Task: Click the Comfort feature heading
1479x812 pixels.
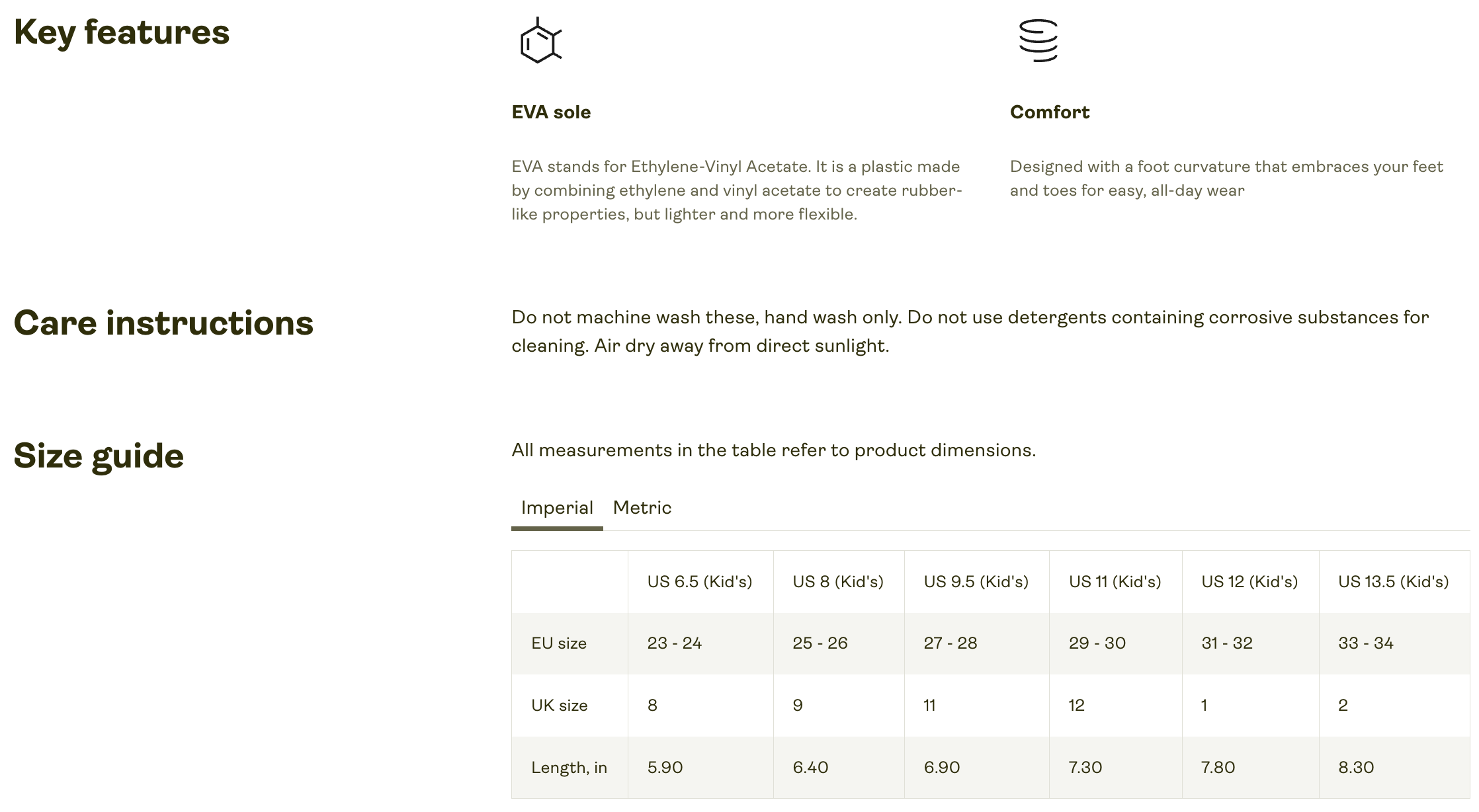Action: pos(1049,112)
